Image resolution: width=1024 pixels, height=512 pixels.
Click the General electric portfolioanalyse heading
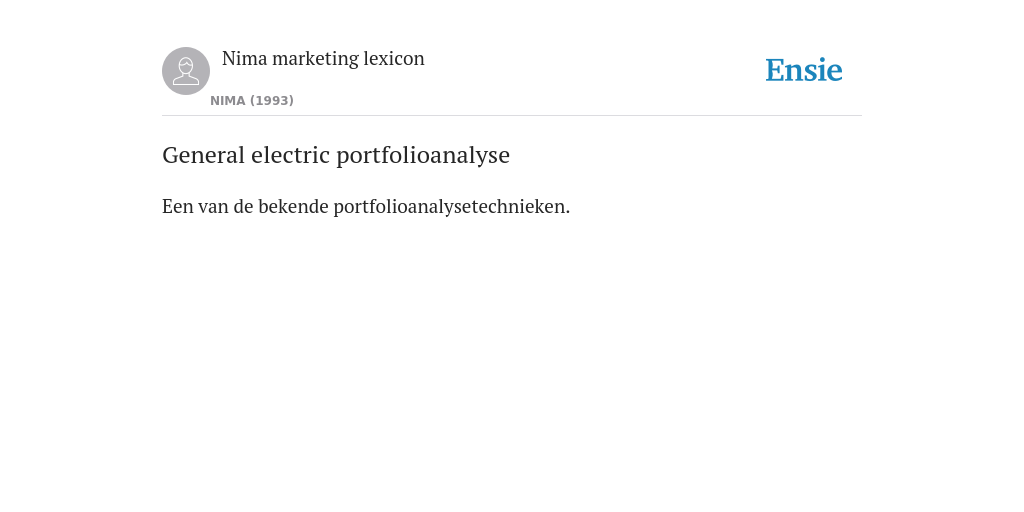tap(336, 155)
